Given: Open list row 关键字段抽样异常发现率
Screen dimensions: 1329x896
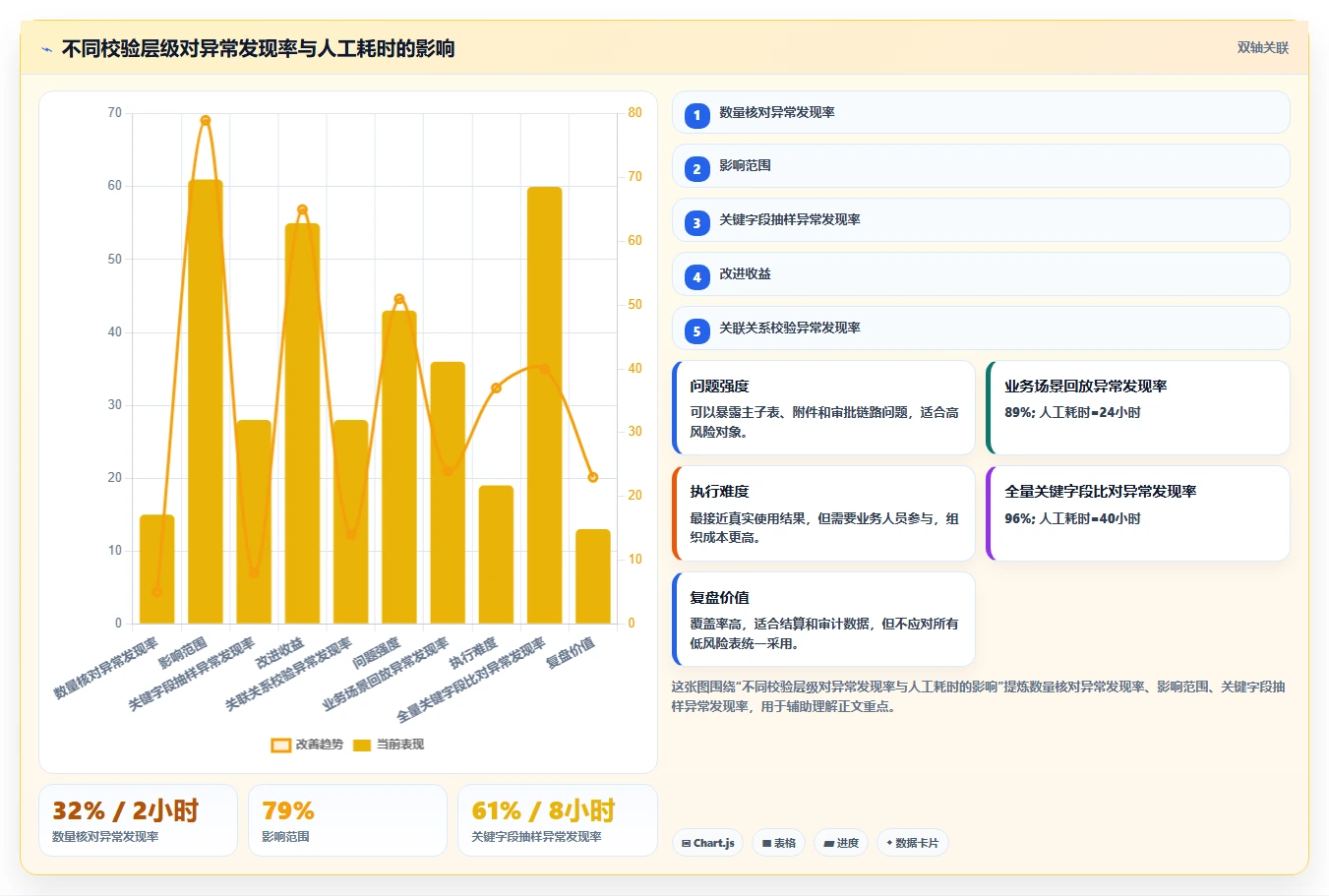Looking at the screenshot, I should (x=981, y=220).
